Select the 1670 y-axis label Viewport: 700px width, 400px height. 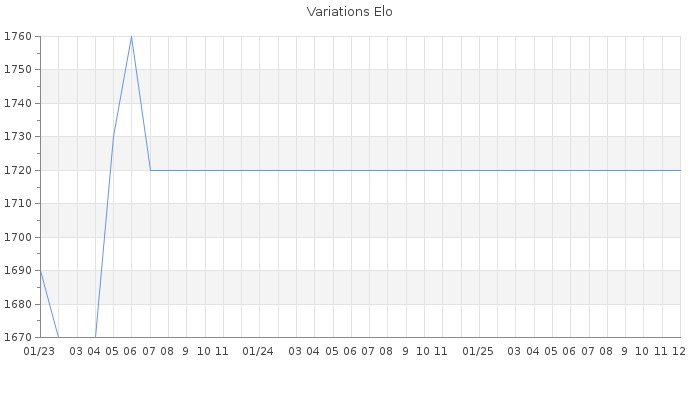(18, 338)
